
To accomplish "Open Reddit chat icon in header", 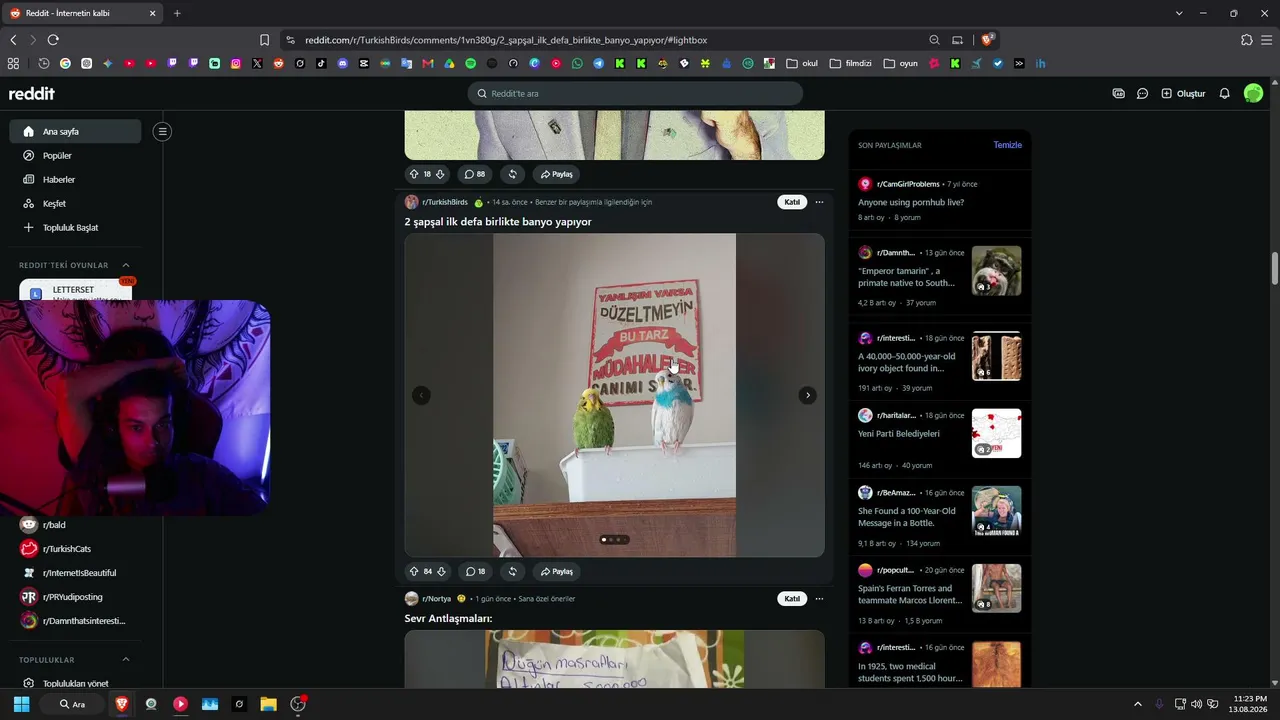I will (x=1142, y=93).
